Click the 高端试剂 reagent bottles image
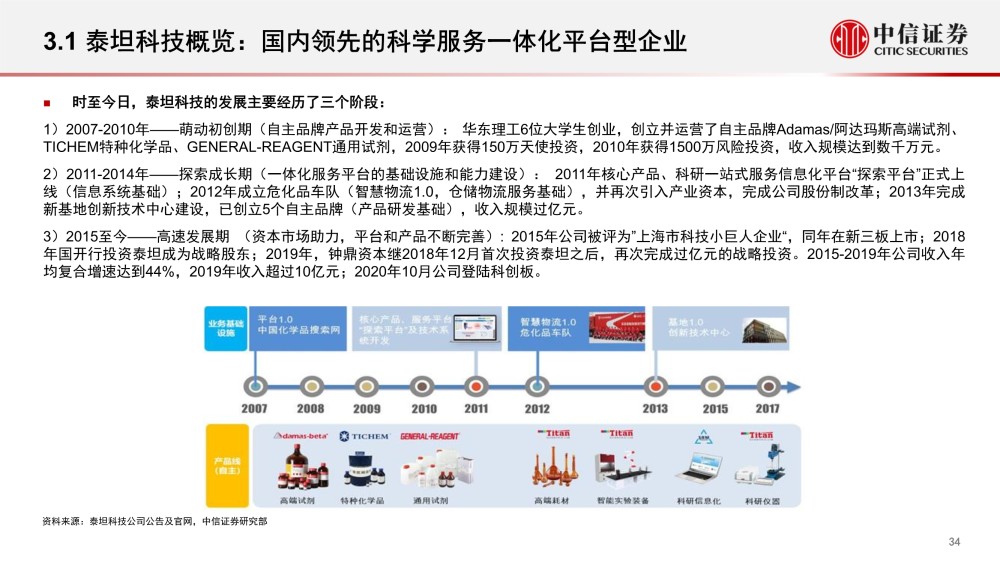1000x563 pixels. (x=303, y=468)
